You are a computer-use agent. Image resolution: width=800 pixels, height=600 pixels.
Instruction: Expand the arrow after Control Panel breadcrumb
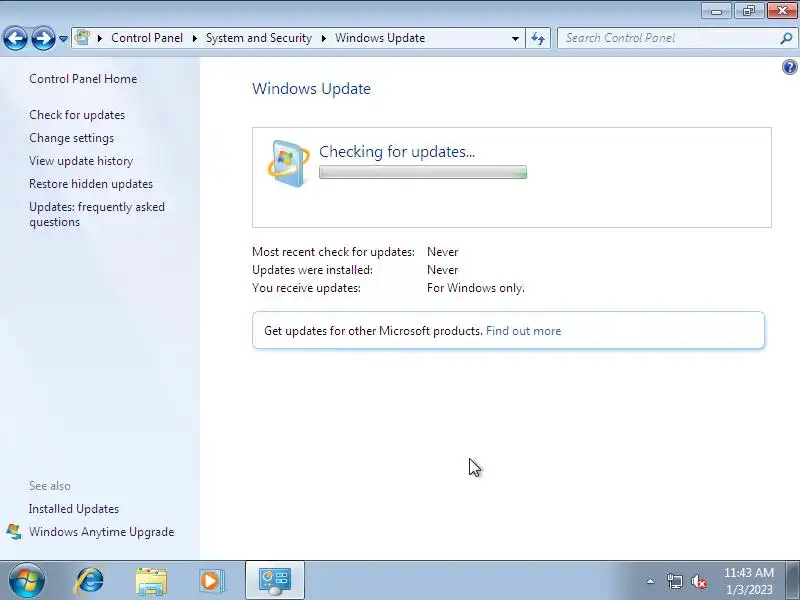click(x=194, y=38)
